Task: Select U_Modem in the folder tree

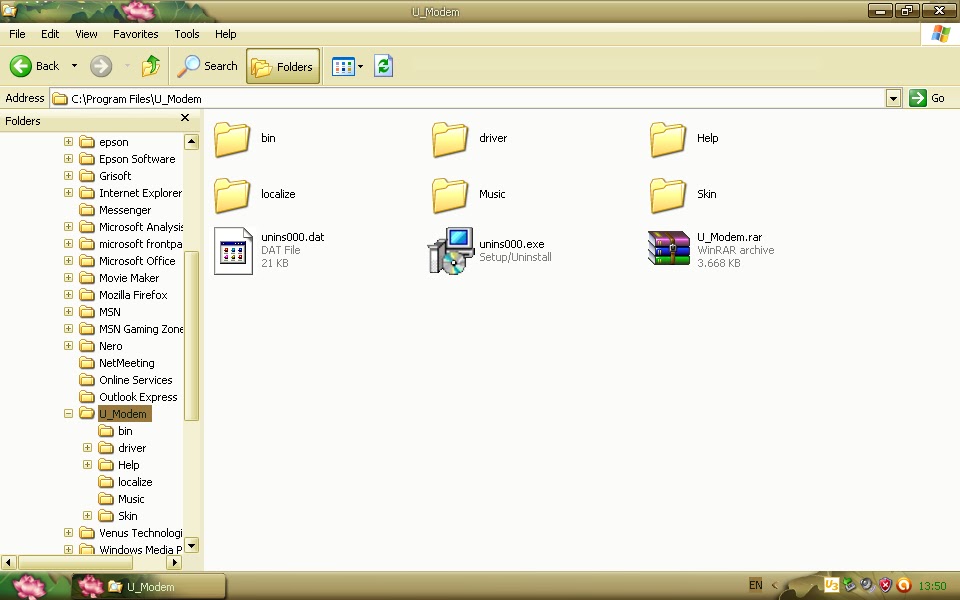Action: [123, 414]
